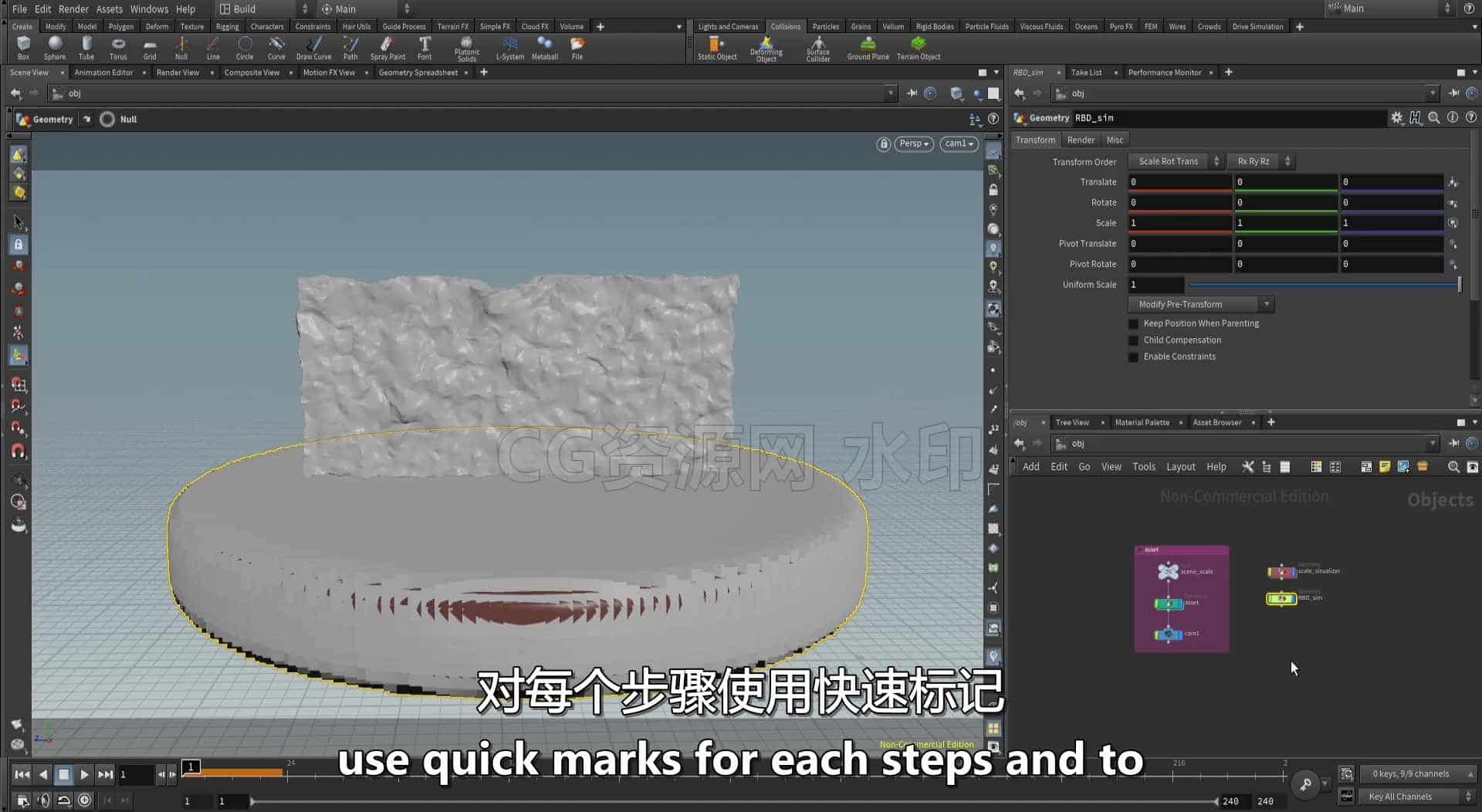Select the Torus shelf tool
This screenshot has width=1482, height=812.
118,48
